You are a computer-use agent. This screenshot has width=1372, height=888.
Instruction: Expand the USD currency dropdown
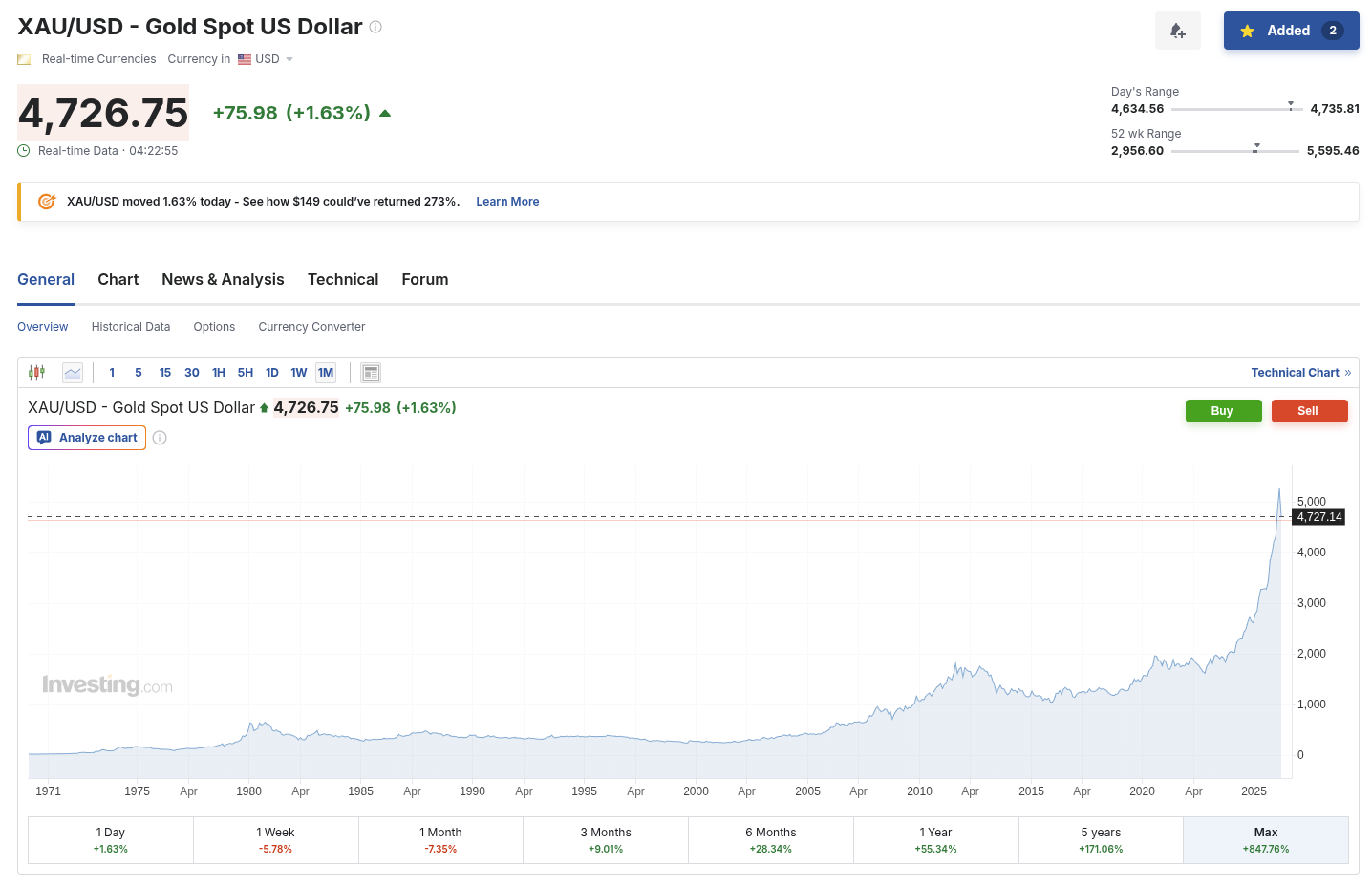pos(289,59)
